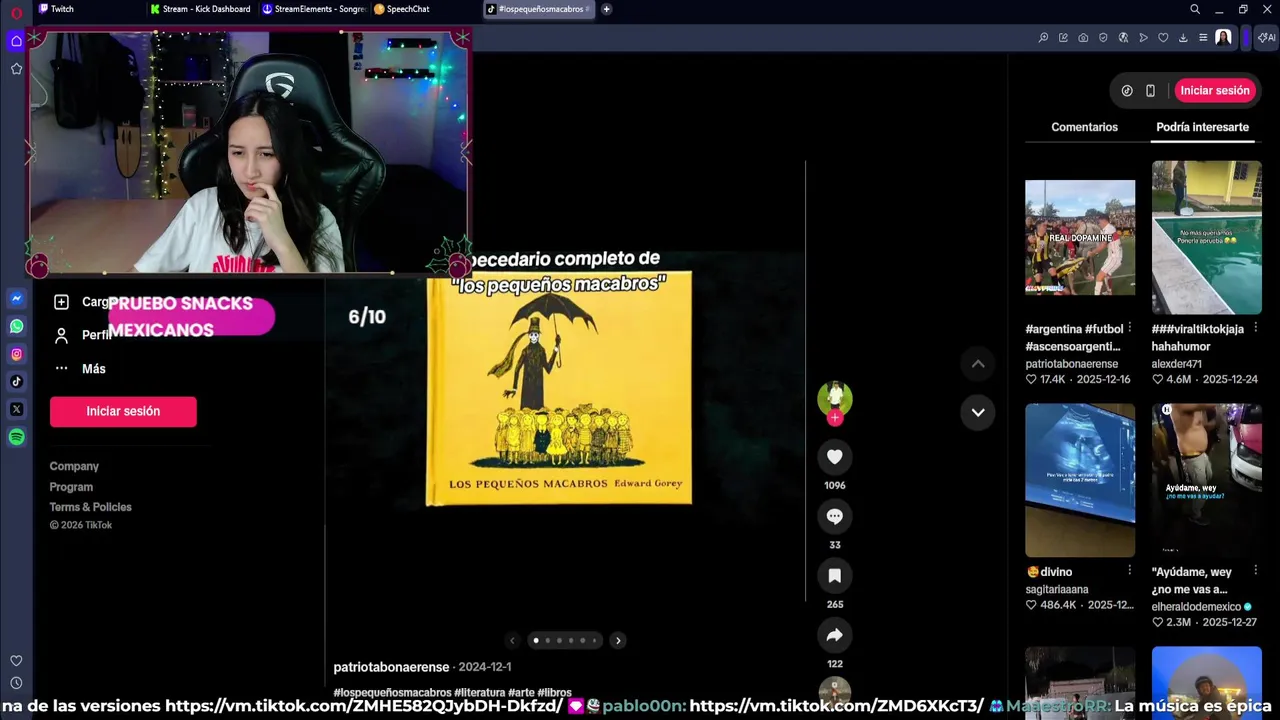This screenshot has width=1280, height=720.
Task: Open a new browser tab with plus
Action: pos(606,9)
